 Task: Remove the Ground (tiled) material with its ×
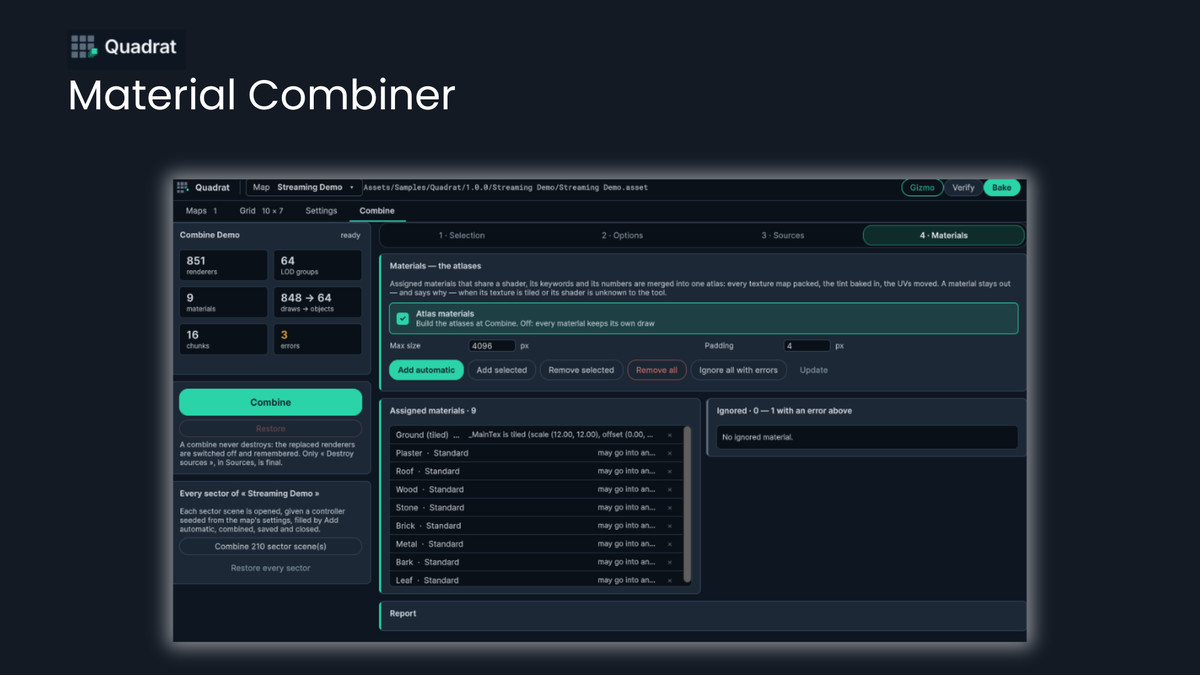pos(670,435)
